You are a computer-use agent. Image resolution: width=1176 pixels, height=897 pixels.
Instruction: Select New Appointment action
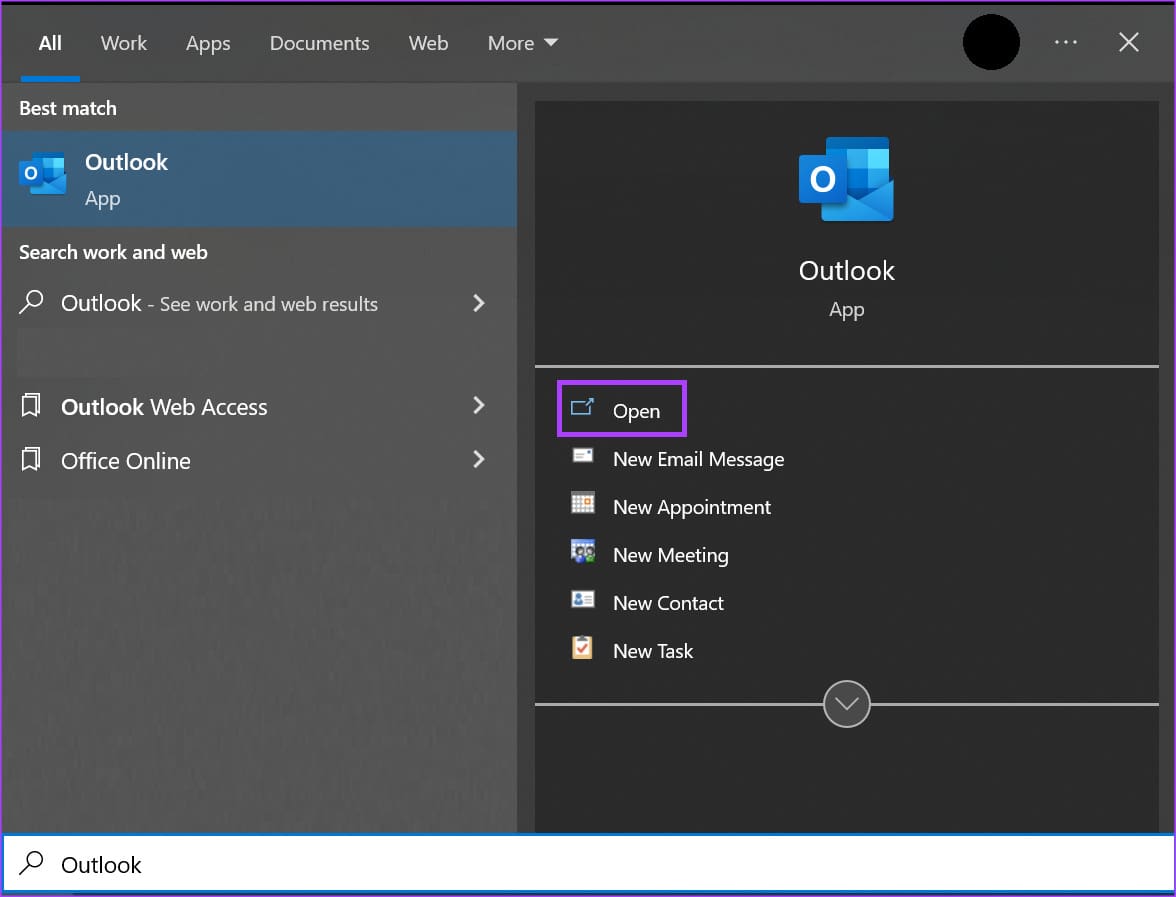pos(671,507)
